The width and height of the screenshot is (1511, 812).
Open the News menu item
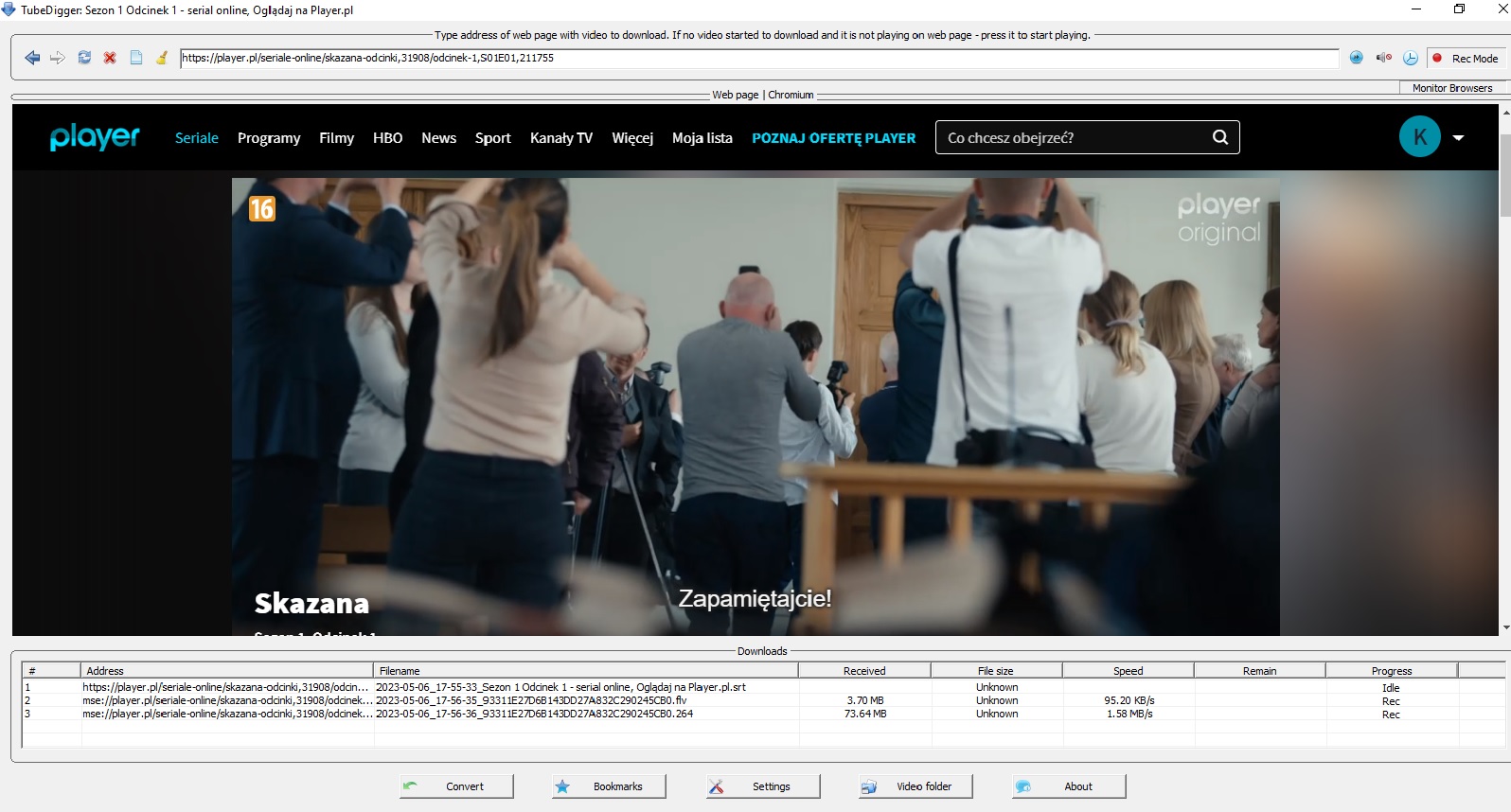(439, 138)
